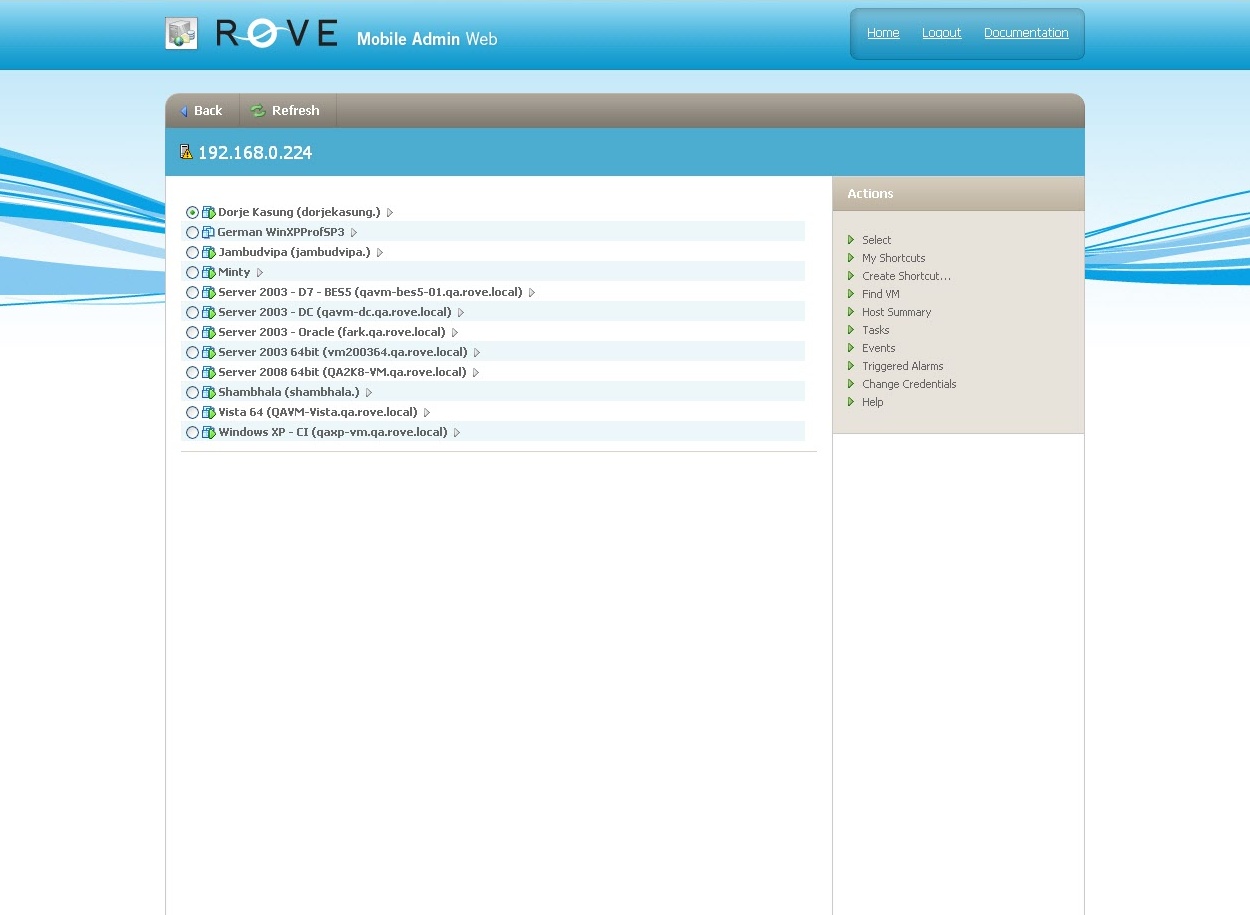
Task: Open the Documentation link
Action: click(1026, 33)
